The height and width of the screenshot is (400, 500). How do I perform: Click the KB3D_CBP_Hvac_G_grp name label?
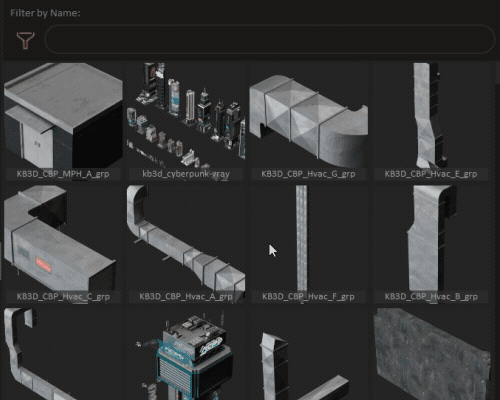pyautogui.click(x=309, y=174)
